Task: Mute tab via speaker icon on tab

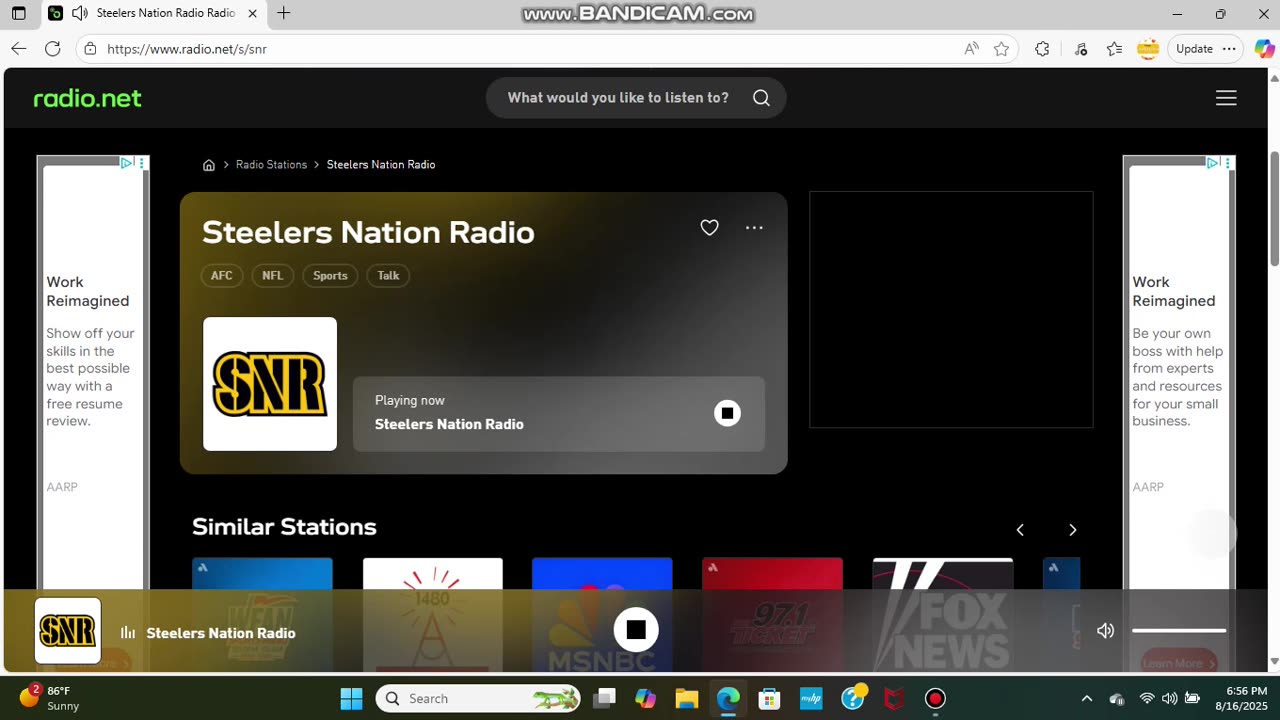Action: click(x=80, y=14)
